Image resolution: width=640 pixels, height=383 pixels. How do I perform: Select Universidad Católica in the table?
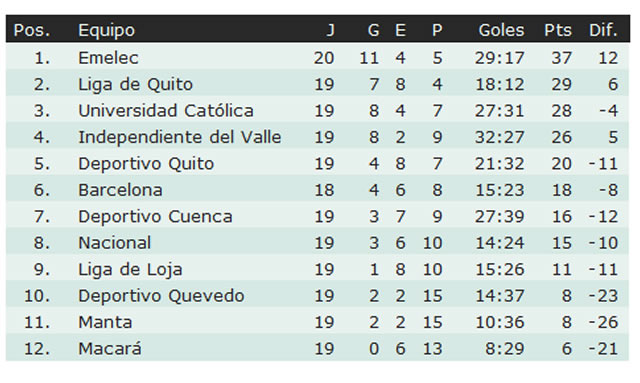[x=166, y=111]
